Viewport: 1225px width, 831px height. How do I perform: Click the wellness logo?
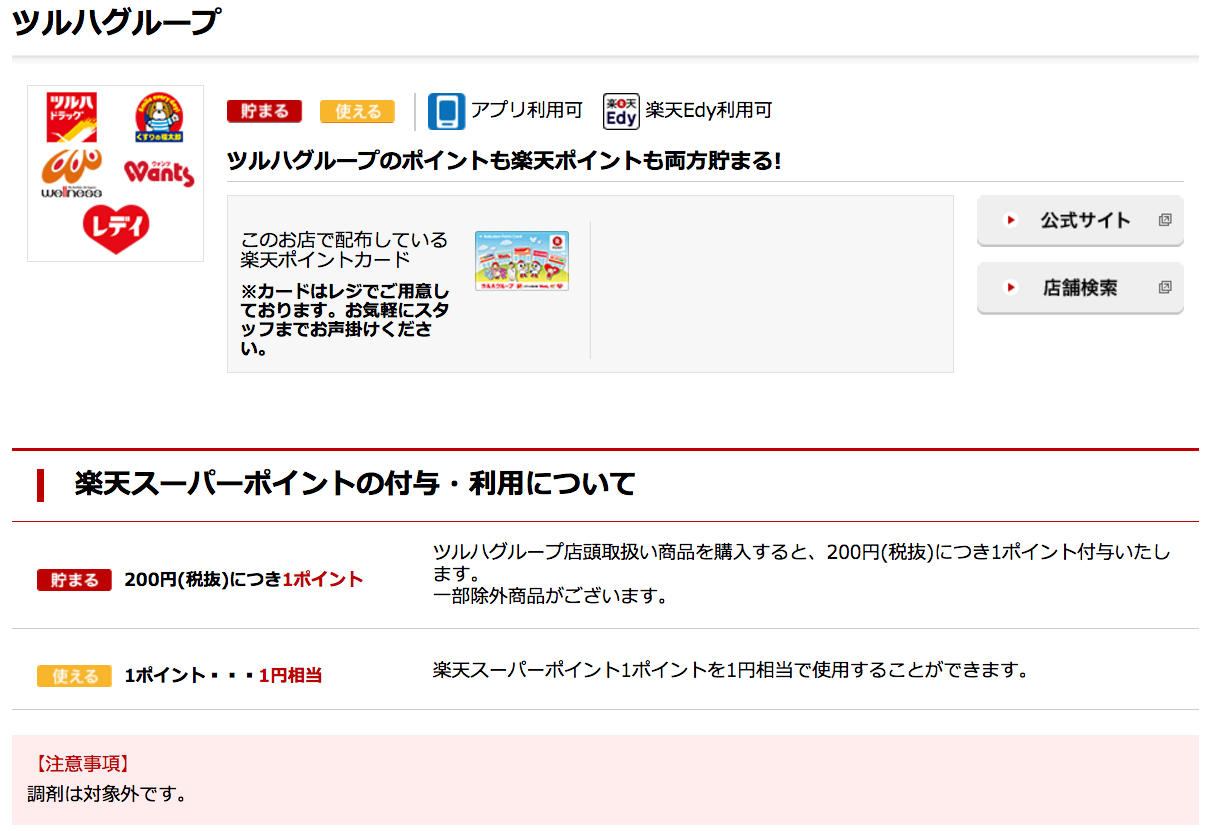pos(71,174)
